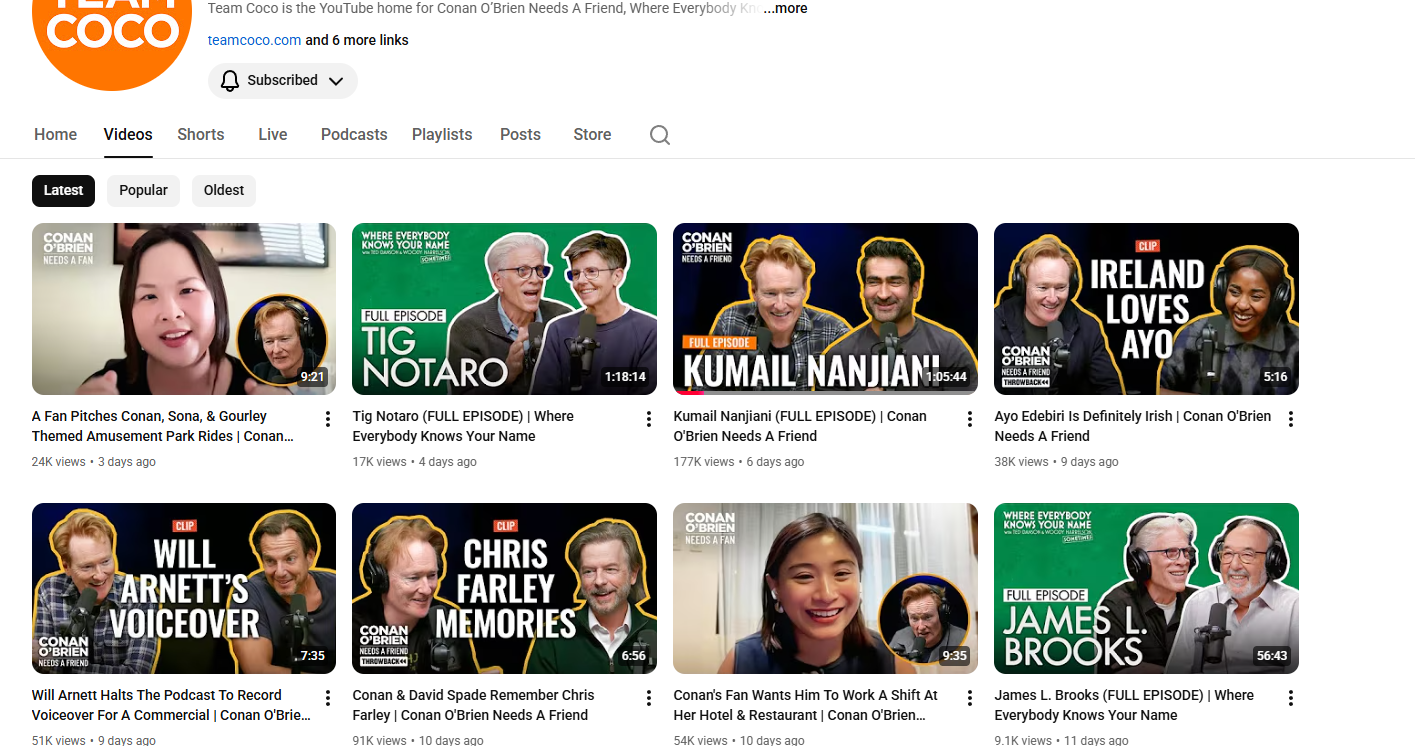Play the Chris Farley Memories thumbnail
Viewport: 1415px width, 746px height.
pyautogui.click(x=505, y=588)
